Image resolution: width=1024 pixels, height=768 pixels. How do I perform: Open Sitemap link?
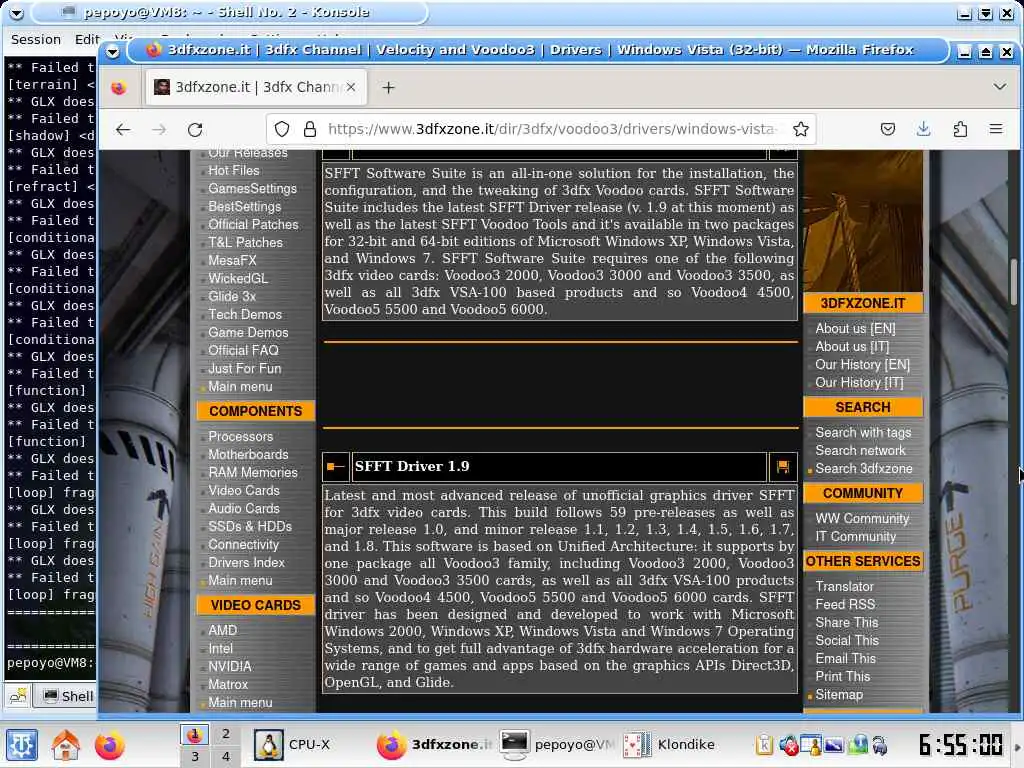pos(839,695)
